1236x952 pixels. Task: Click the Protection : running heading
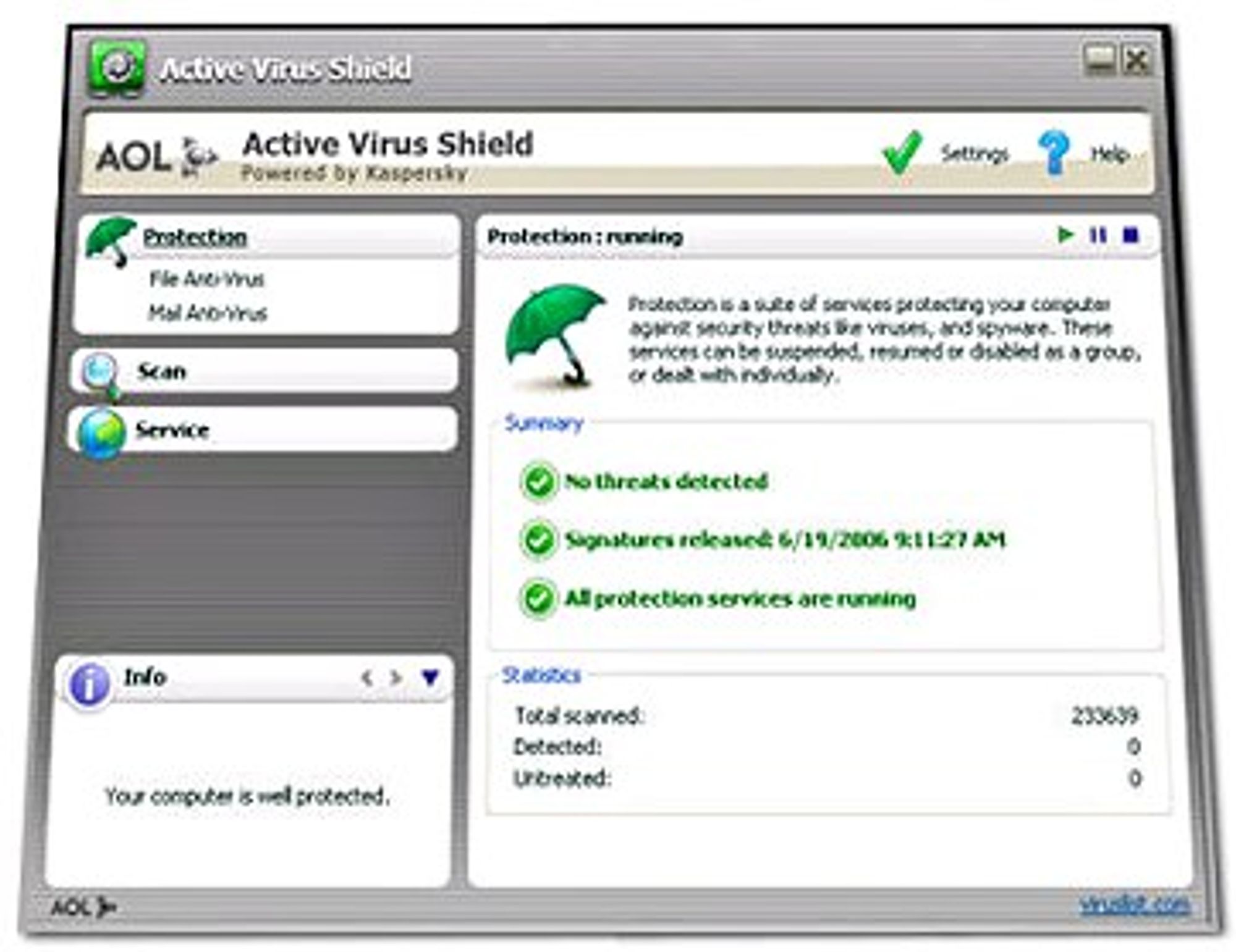585,237
